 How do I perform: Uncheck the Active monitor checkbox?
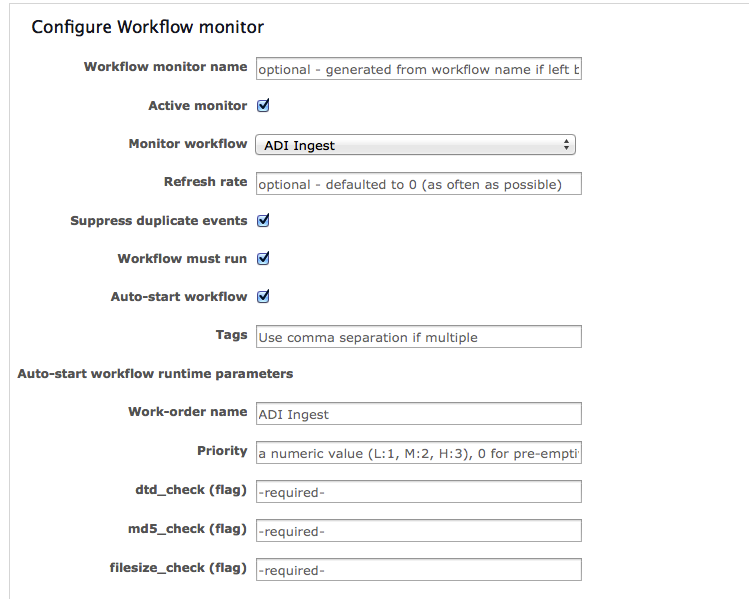(x=263, y=106)
